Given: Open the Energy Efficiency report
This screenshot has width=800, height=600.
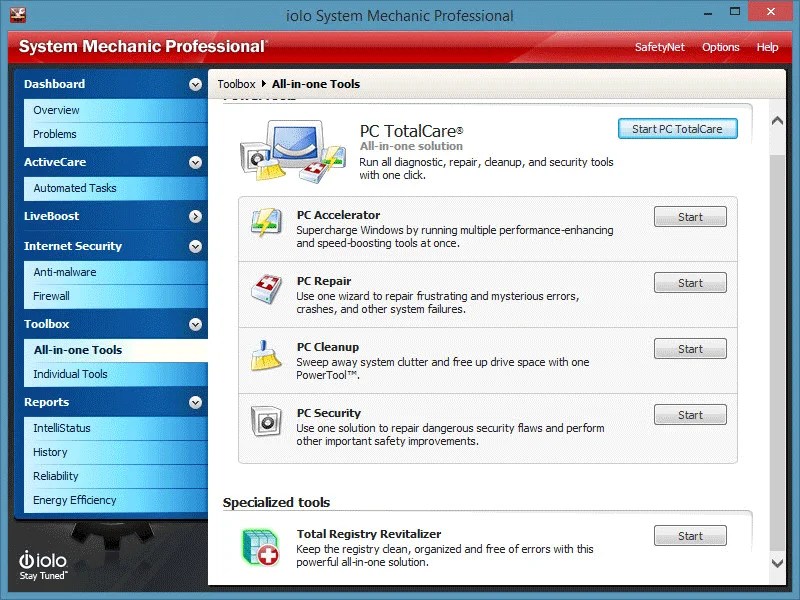Looking at the screenshot, I should (116, 500).
